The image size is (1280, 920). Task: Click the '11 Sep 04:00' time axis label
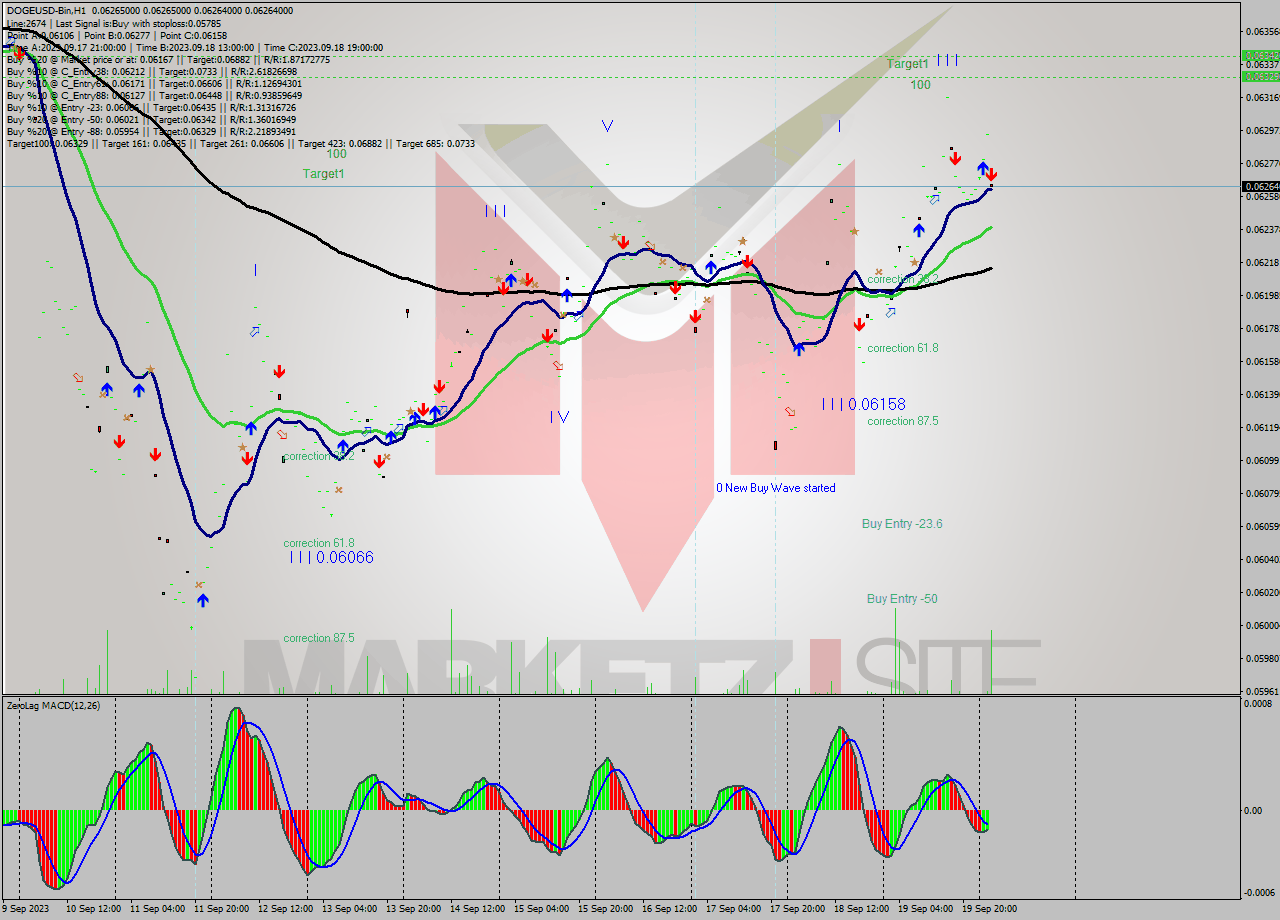point(156,909)
